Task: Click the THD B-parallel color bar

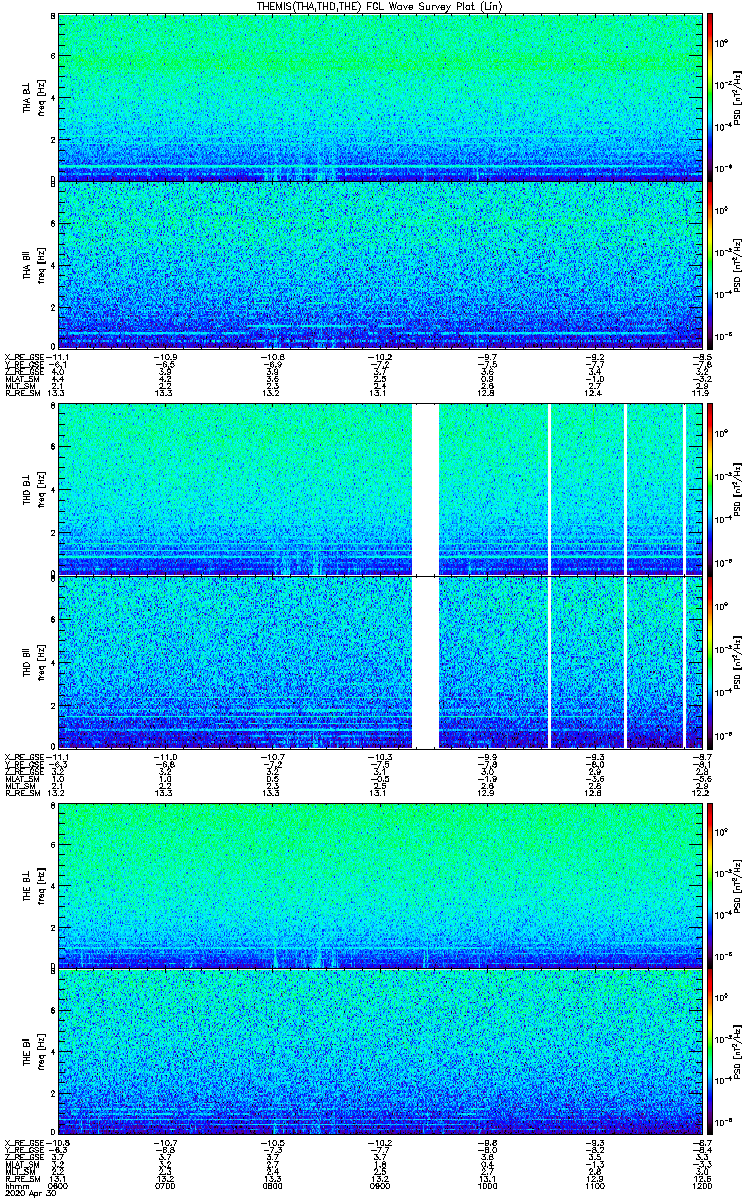Action: pyautogui.click(x=711, y=662)
